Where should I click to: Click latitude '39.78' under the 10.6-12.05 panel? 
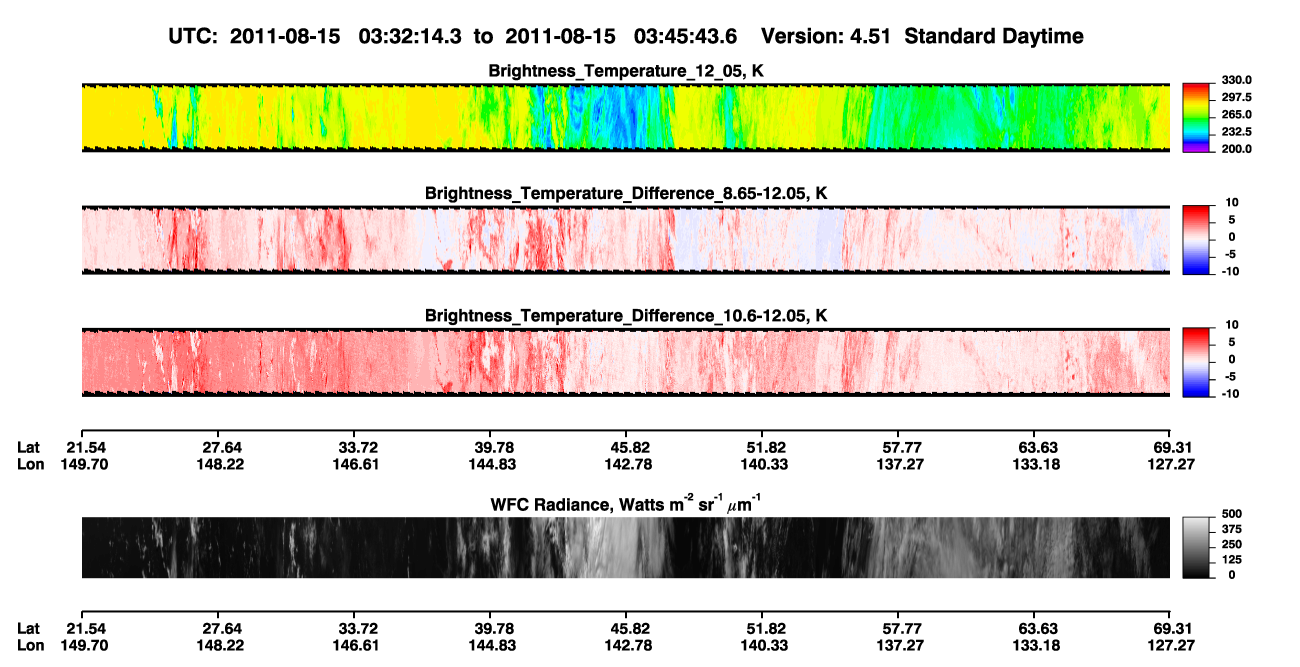(492, 447)
